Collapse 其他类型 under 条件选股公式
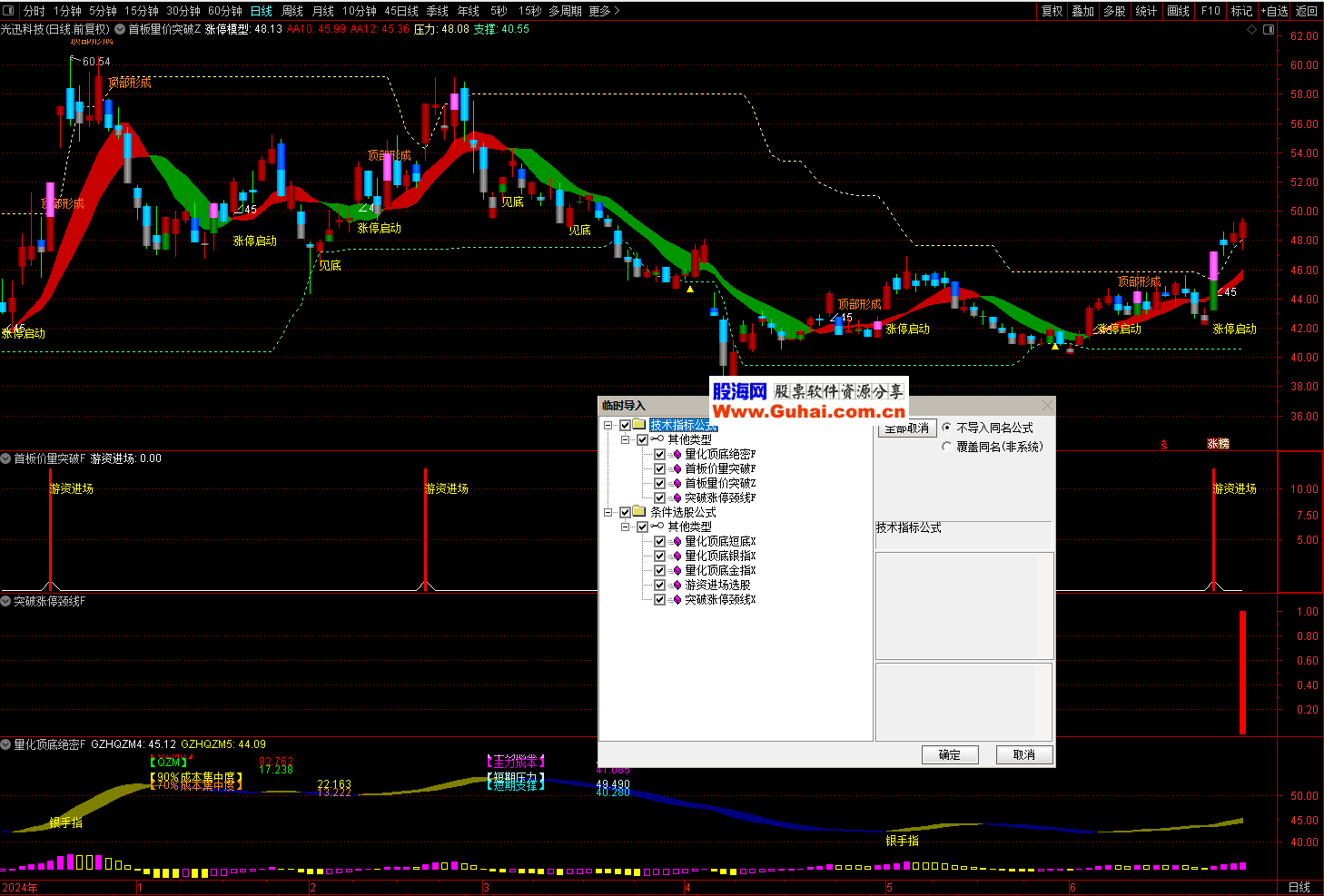 626,527
